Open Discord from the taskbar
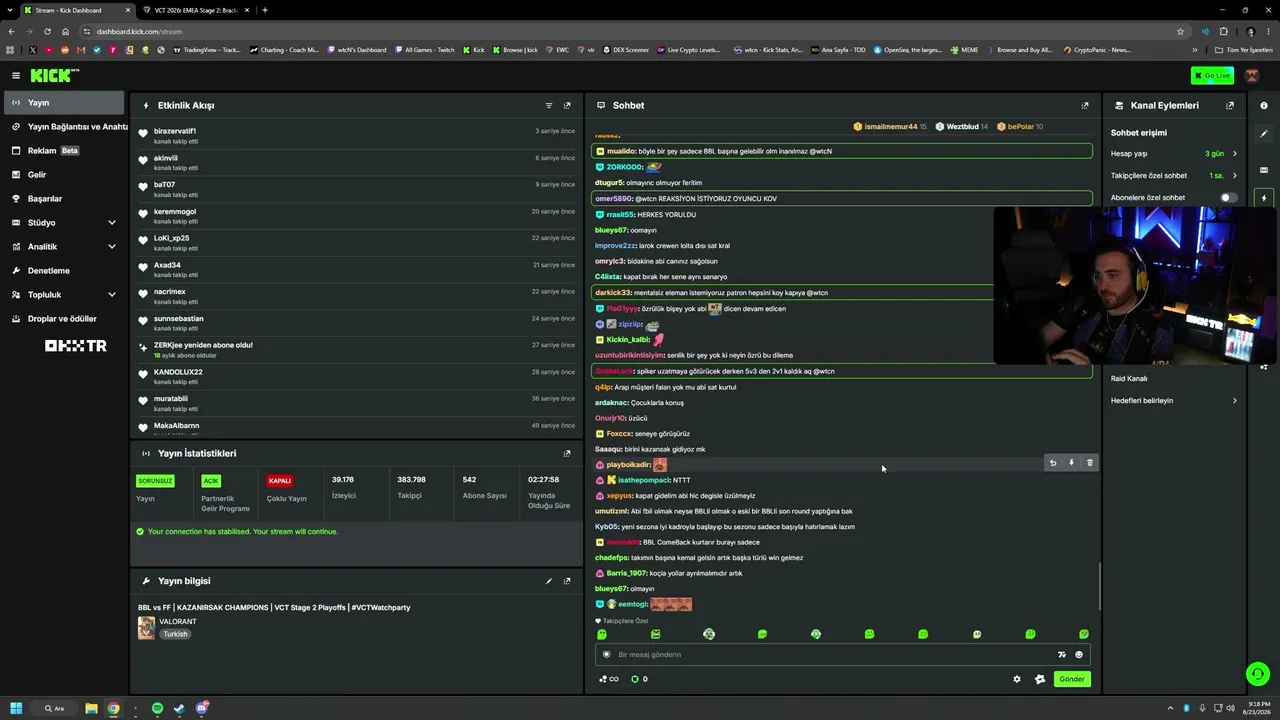The height and width of the screenshot is (720, 1280). click(x=202, y=708)
